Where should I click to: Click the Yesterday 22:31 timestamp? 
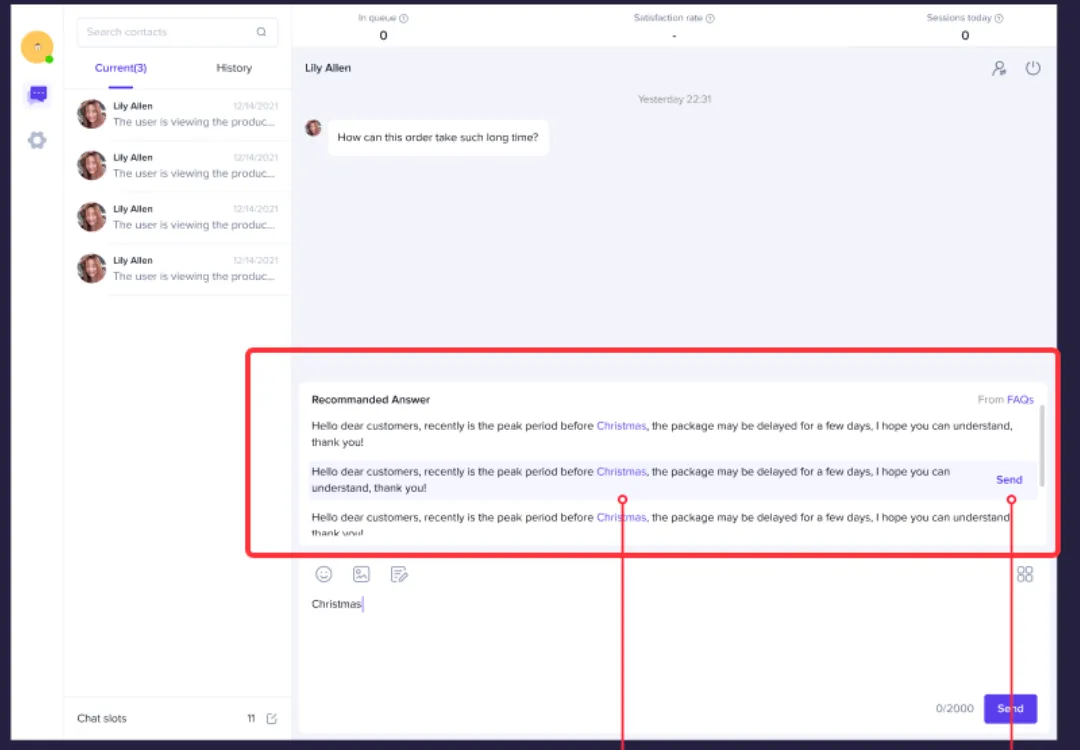click(x=674, y=99)
